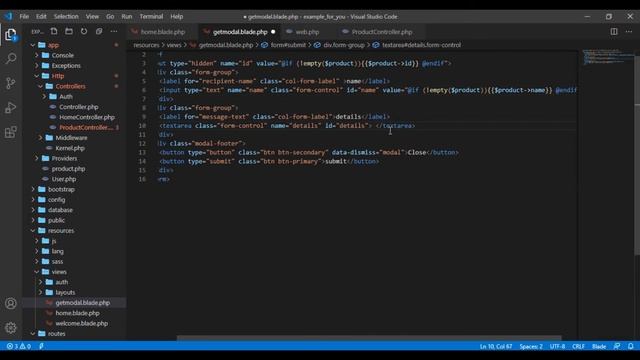Open the Extensions view

click(11, 132)
